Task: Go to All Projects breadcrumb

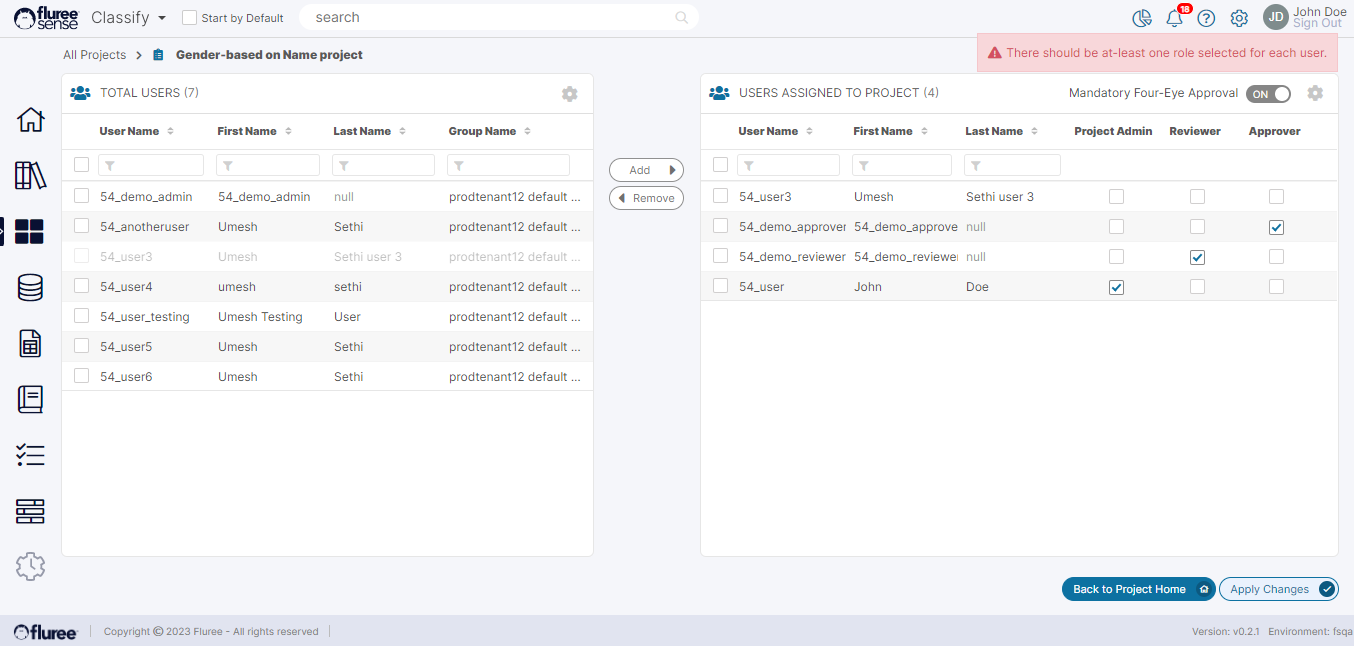Action: click(94, 55)
